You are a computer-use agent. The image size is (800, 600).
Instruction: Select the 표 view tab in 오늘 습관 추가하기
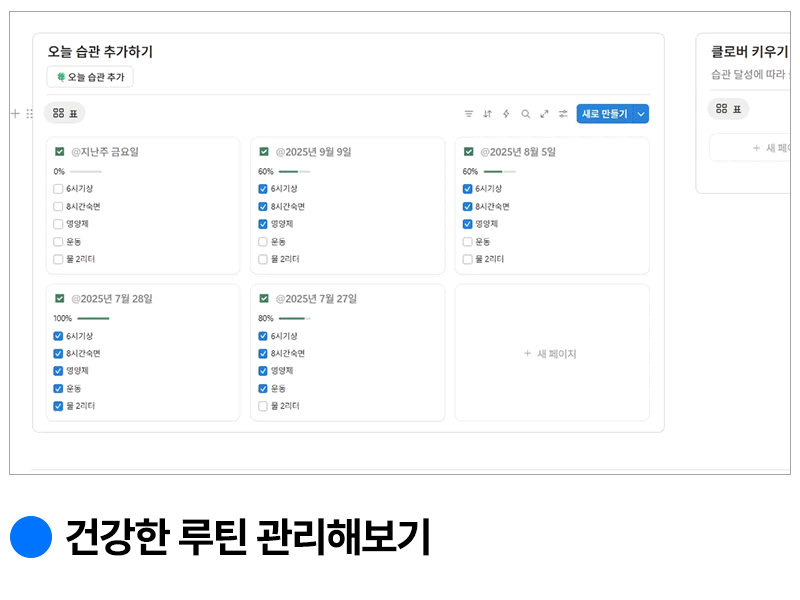point(64,113)
